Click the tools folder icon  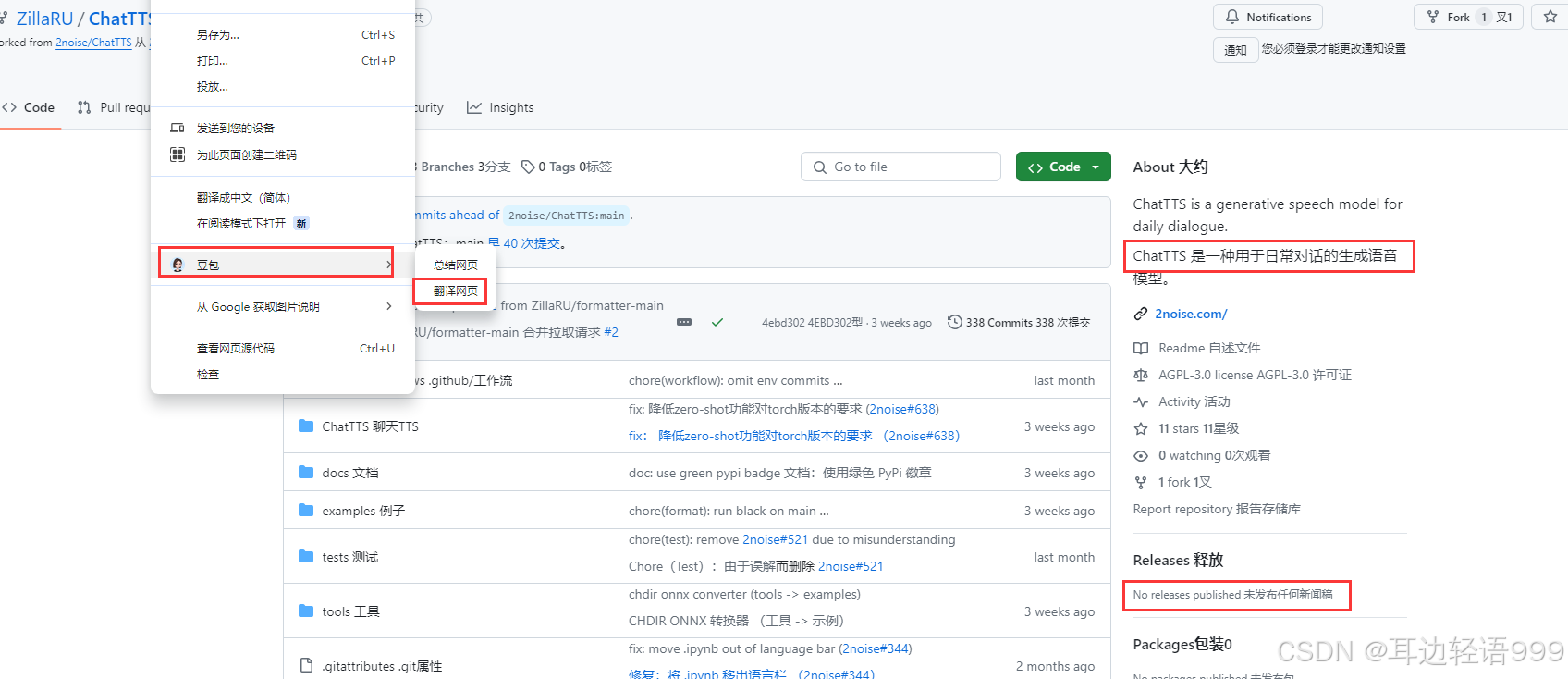pos(306,611)
